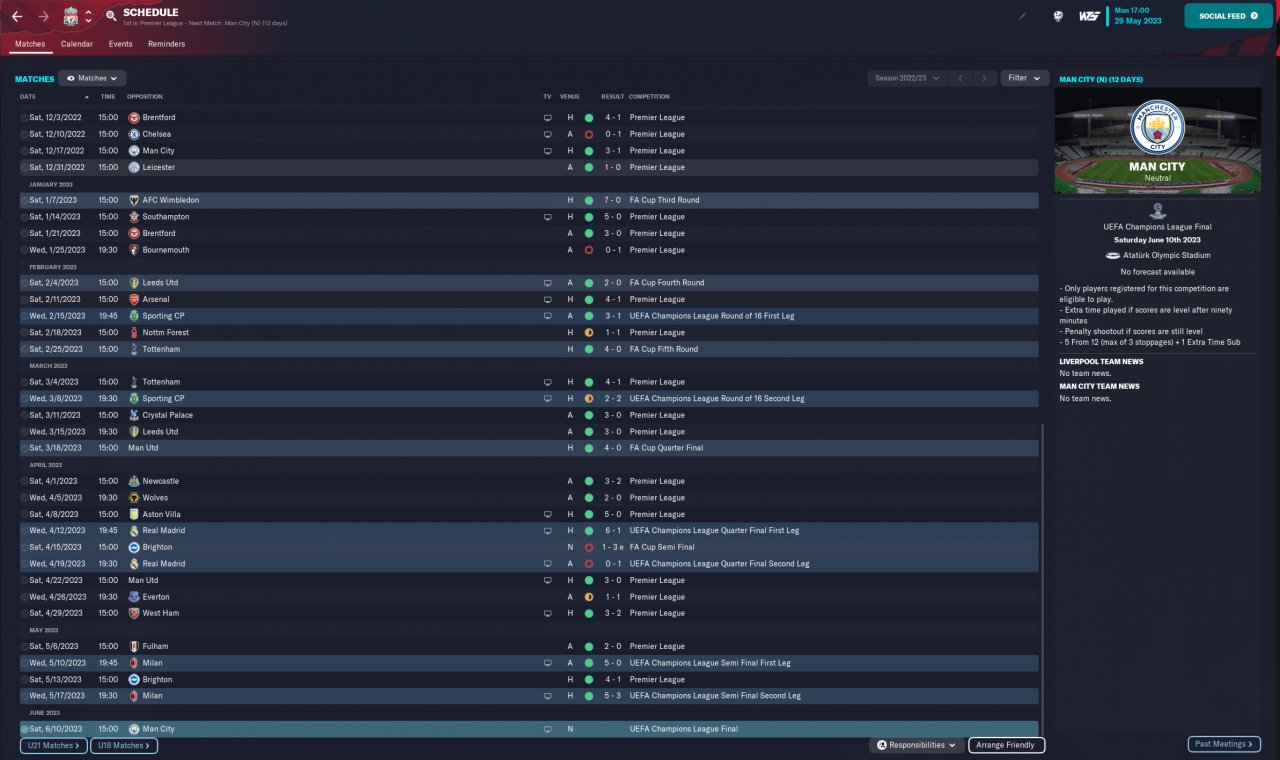Click the matches list vertical scrollbar

tap(1042, 580)
